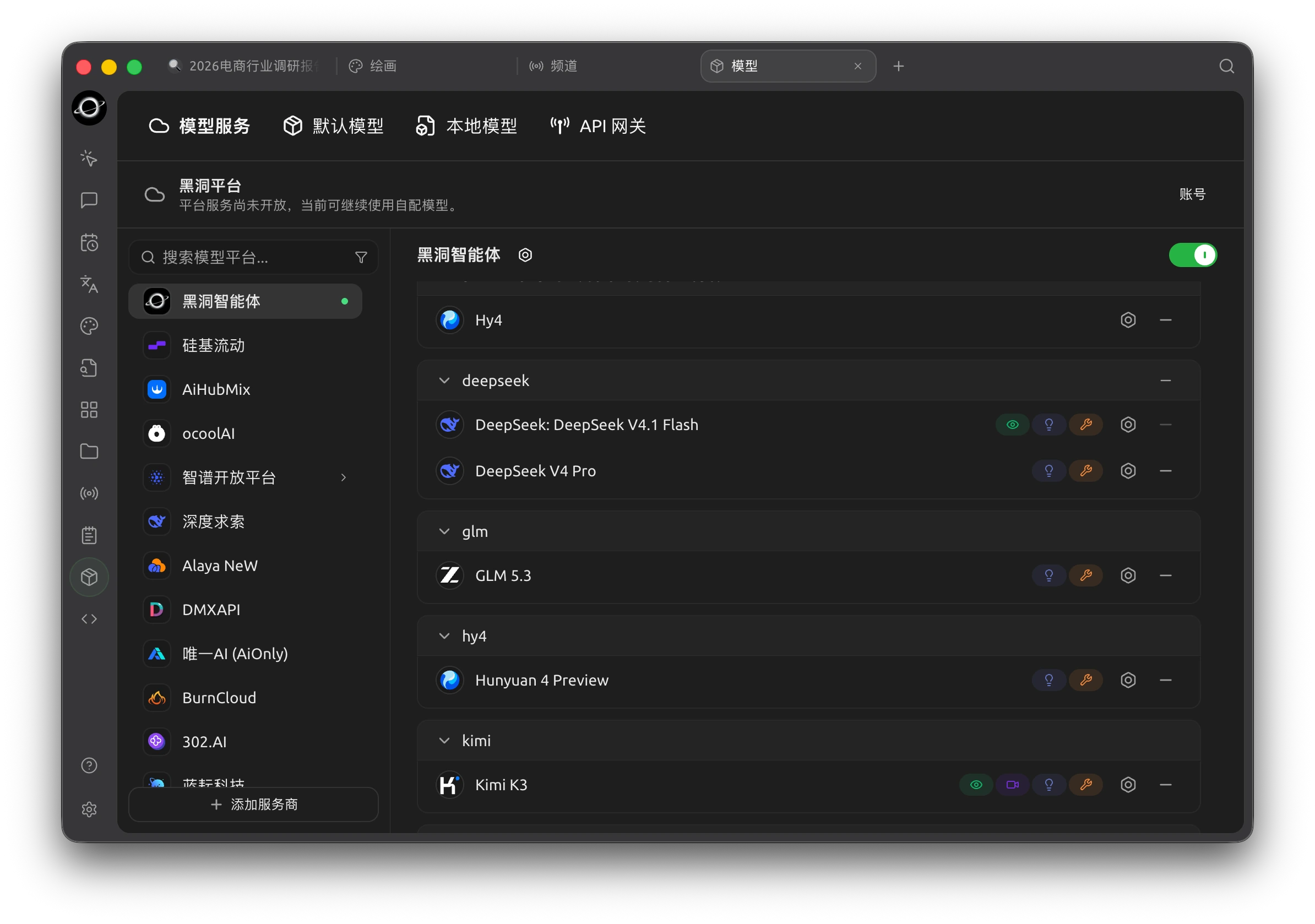The width and height of the screenshot is (1315, 924).
Task: Select AiHubMix provider
Action: tap(245, 389)
